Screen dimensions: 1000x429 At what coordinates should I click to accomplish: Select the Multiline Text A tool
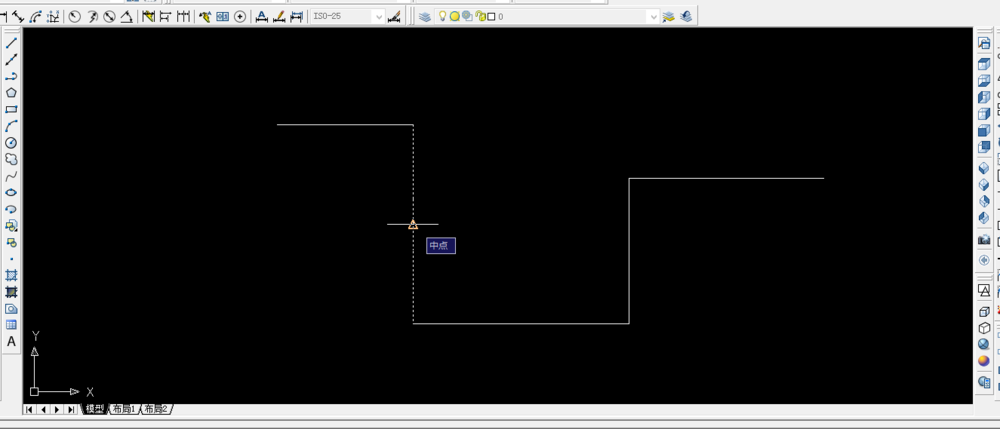pos(11,342)
